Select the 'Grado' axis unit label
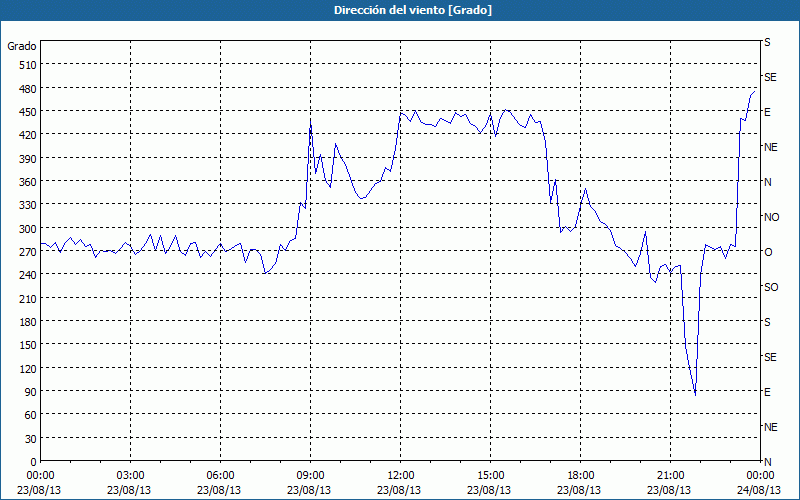Viewport: 800px width, 500px height. 22,46
